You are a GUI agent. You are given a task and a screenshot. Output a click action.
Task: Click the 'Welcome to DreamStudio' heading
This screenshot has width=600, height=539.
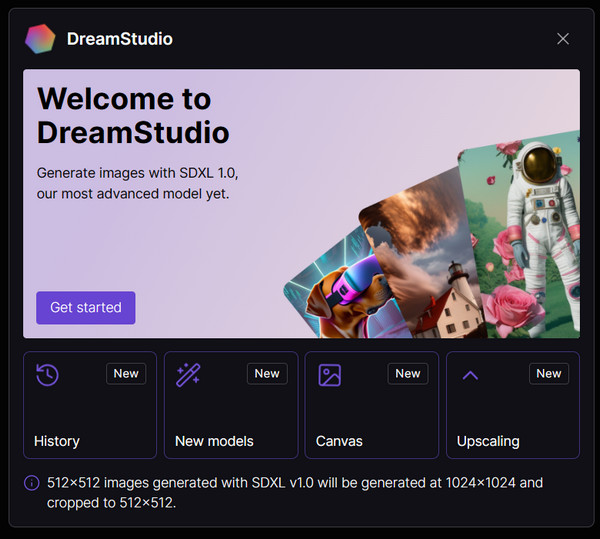[x=133, y=116]
